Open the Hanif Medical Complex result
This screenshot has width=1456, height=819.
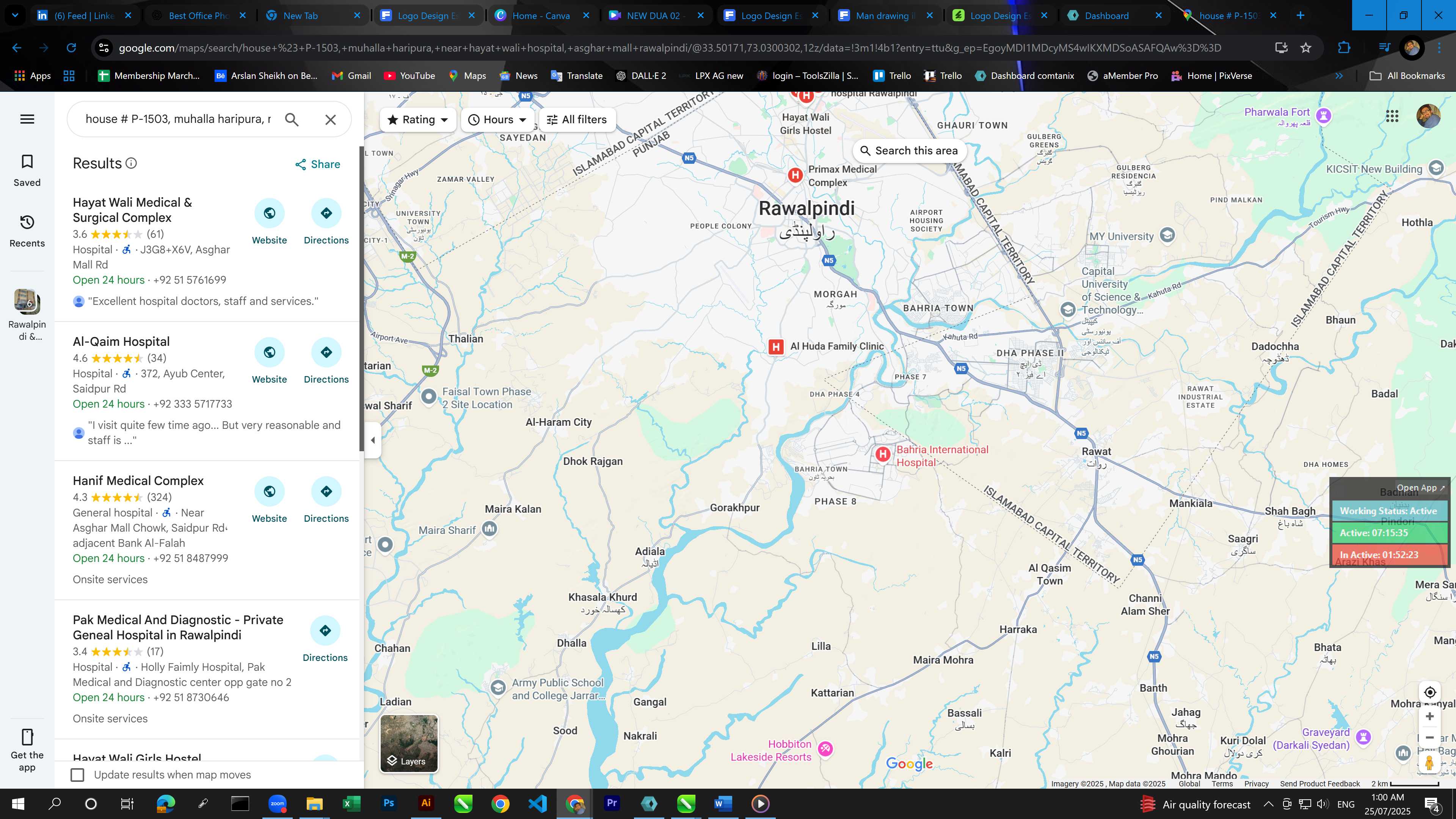coord(138,480)
